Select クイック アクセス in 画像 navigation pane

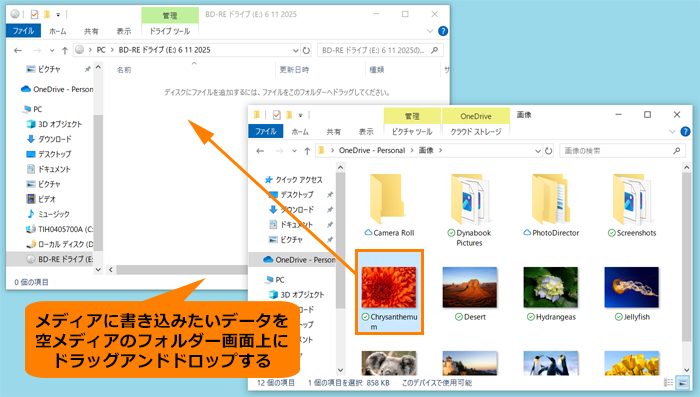(x=294, y=180)
